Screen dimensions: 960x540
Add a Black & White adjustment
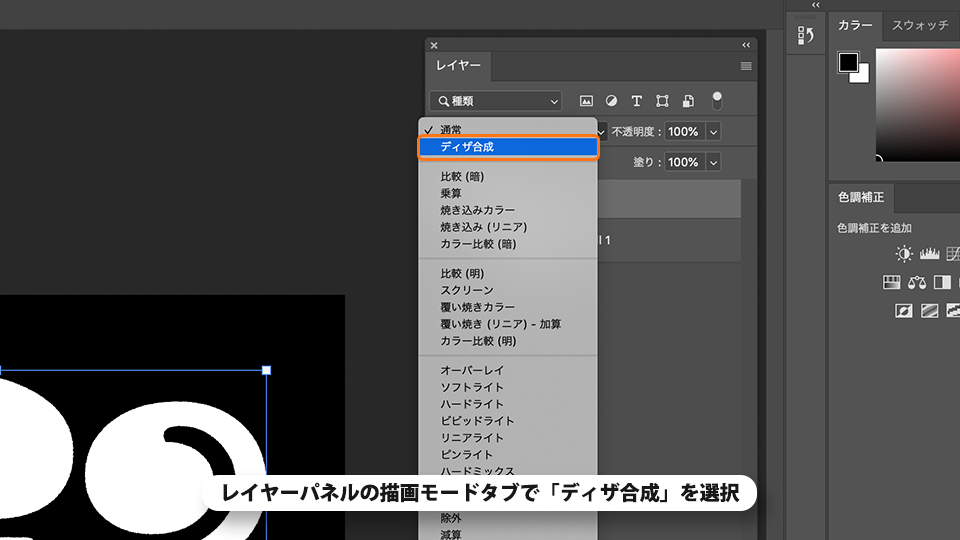point(942,282)
